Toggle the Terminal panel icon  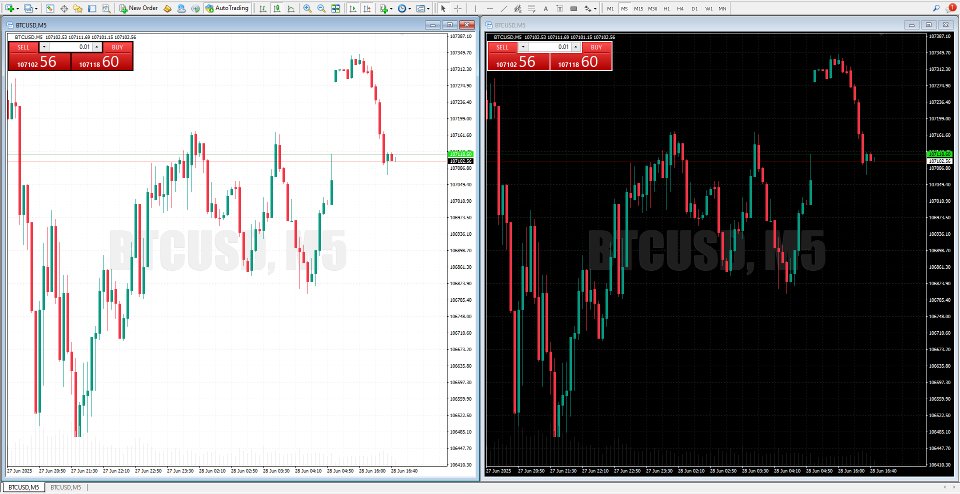[92, 9]
